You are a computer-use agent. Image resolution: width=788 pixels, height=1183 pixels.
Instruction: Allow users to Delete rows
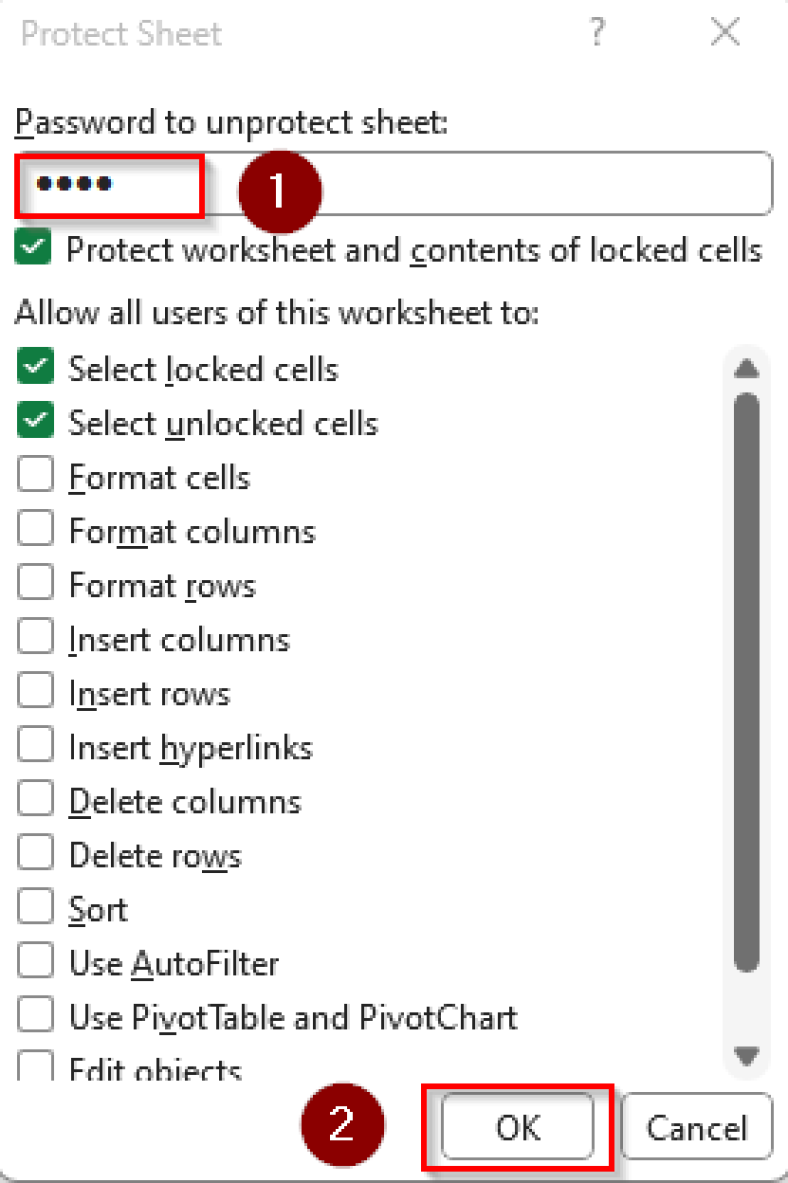35,852
